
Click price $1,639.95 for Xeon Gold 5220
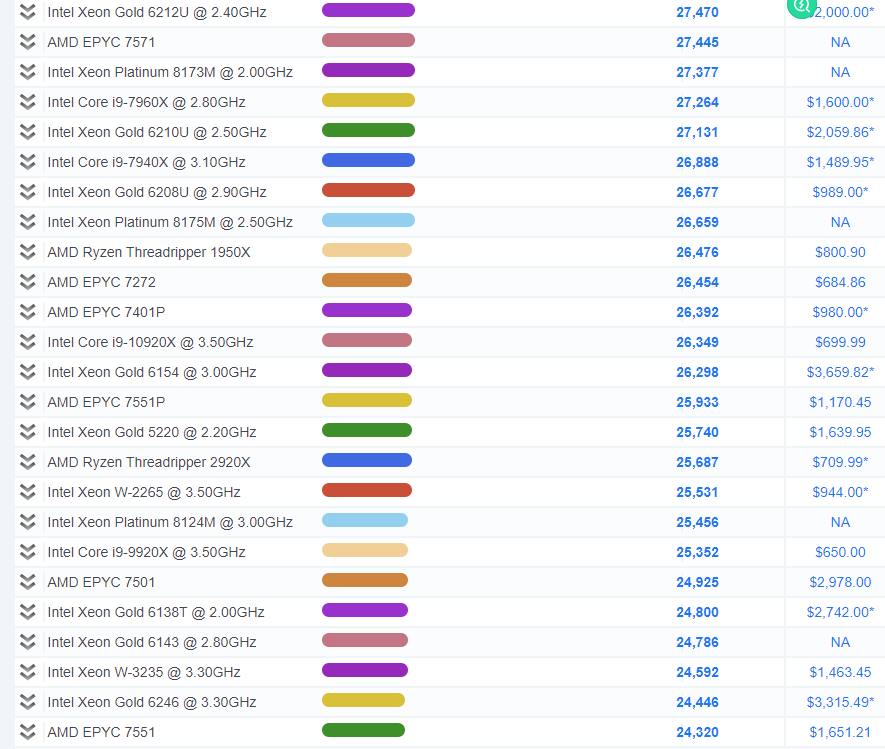(x=840, y=432)
